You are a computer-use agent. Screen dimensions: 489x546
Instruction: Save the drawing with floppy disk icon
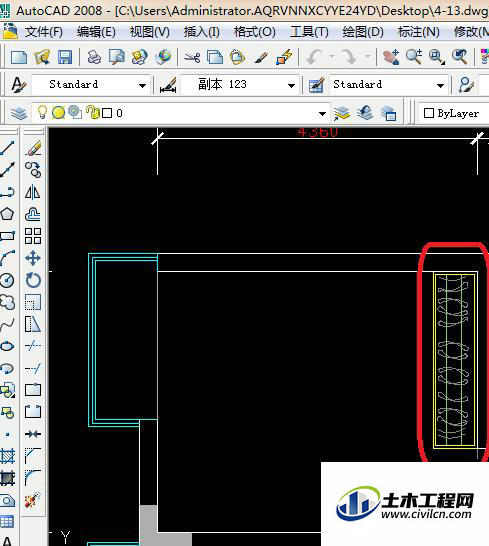[x=65, y=57]
